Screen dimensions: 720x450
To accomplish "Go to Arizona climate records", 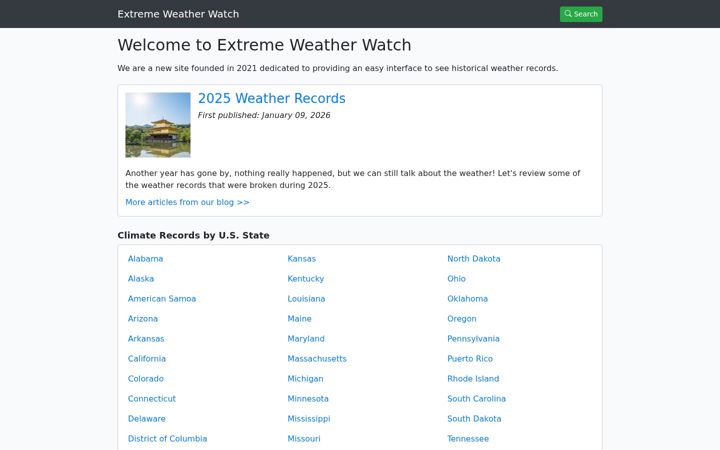I will tap(142, 319).
